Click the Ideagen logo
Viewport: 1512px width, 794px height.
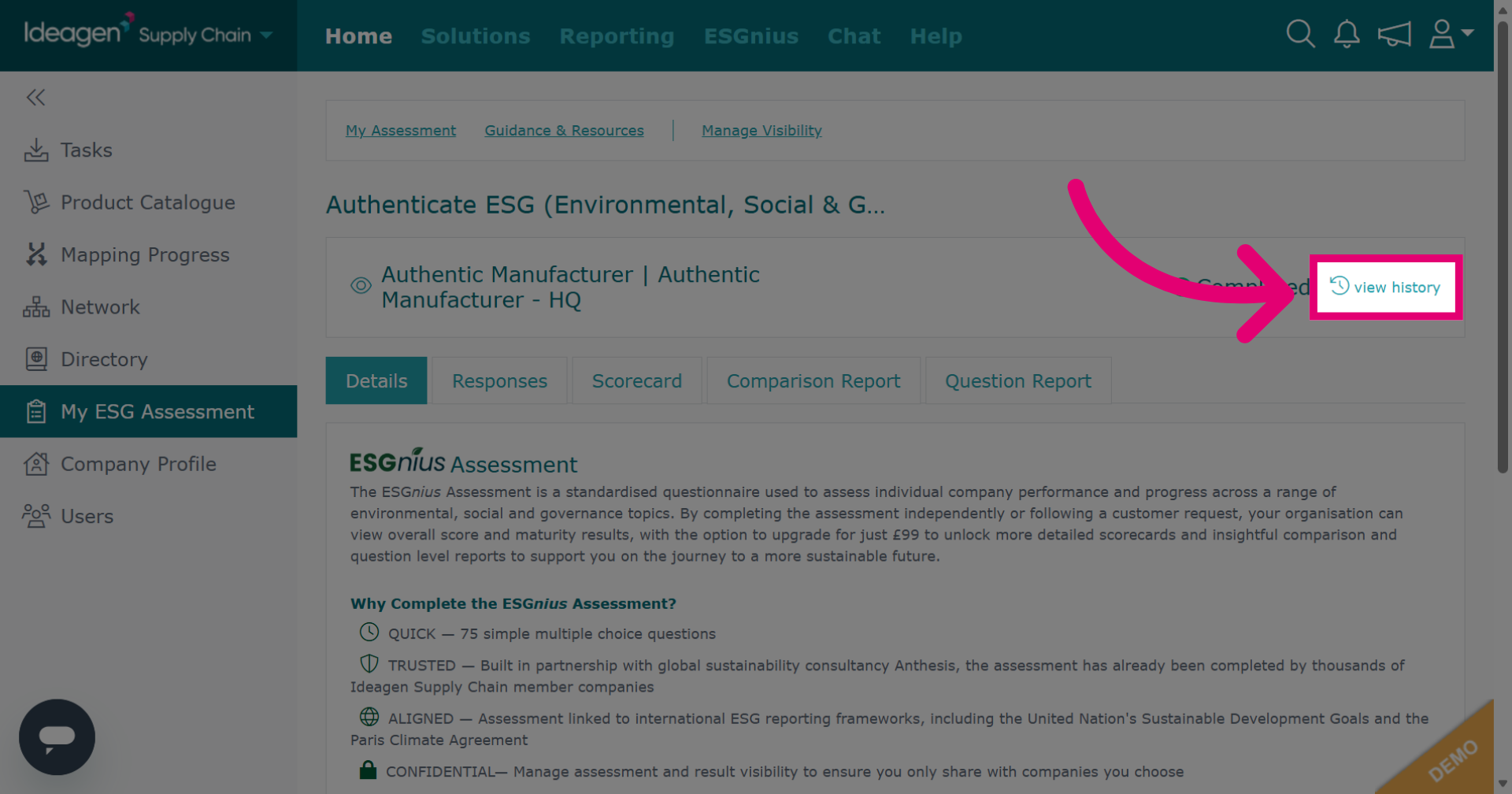[x=77, y=32]
